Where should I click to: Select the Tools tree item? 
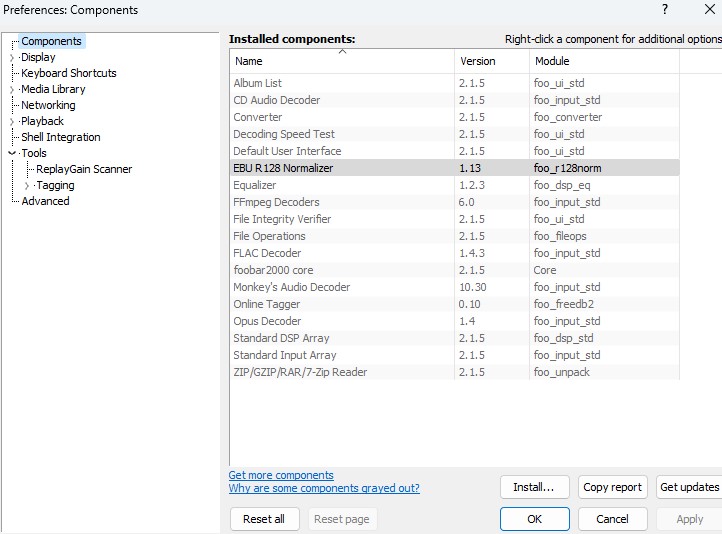pos(34,153)
